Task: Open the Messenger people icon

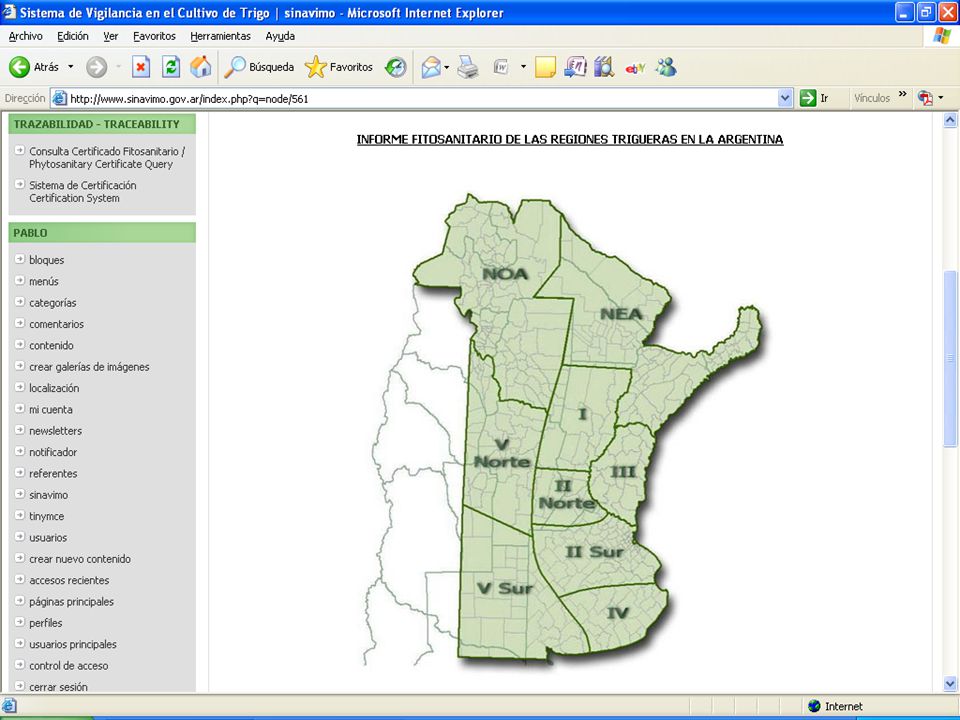Action: click(666, 67)
